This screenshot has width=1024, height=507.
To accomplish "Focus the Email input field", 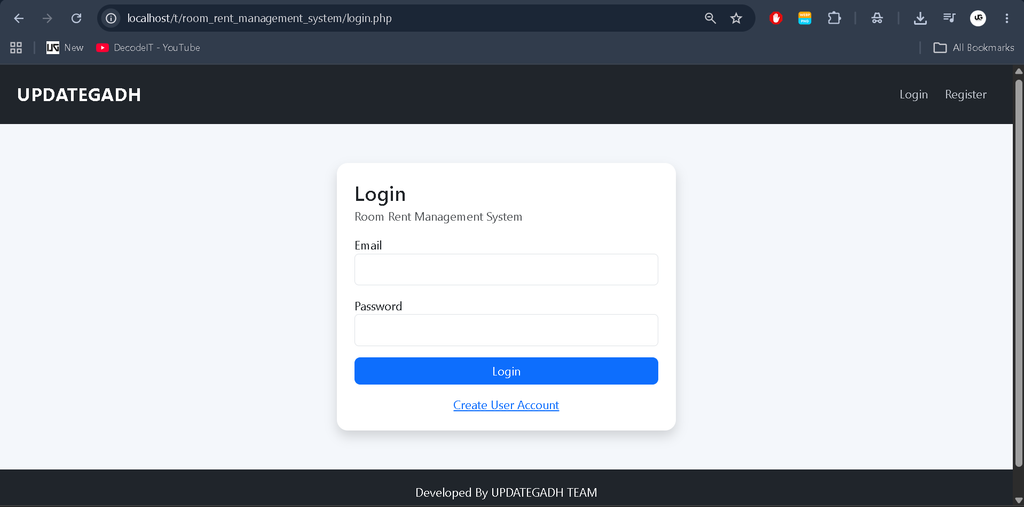I will tap(506, 270).
